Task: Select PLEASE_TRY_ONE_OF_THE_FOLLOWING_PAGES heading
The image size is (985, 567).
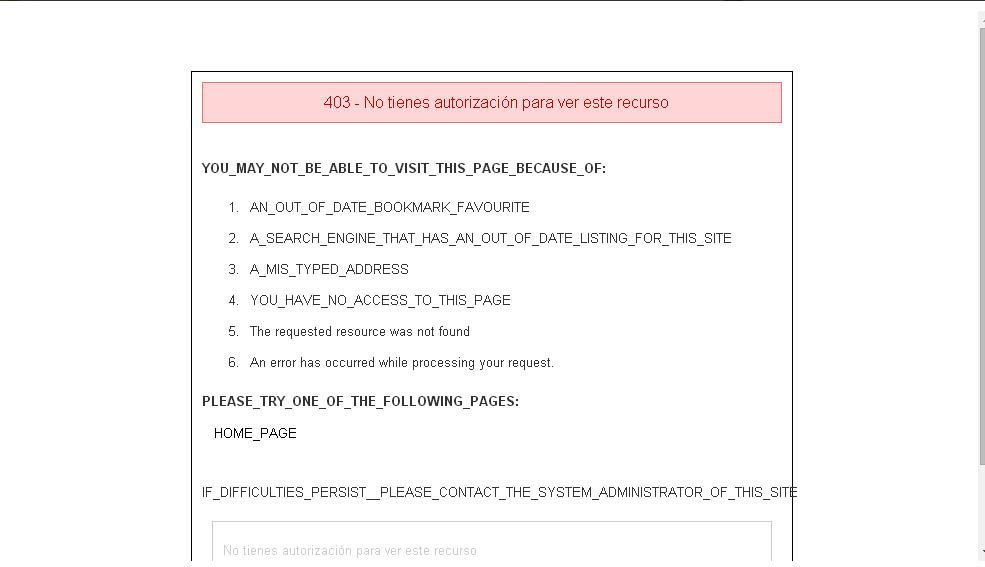Action: (361, 401)
